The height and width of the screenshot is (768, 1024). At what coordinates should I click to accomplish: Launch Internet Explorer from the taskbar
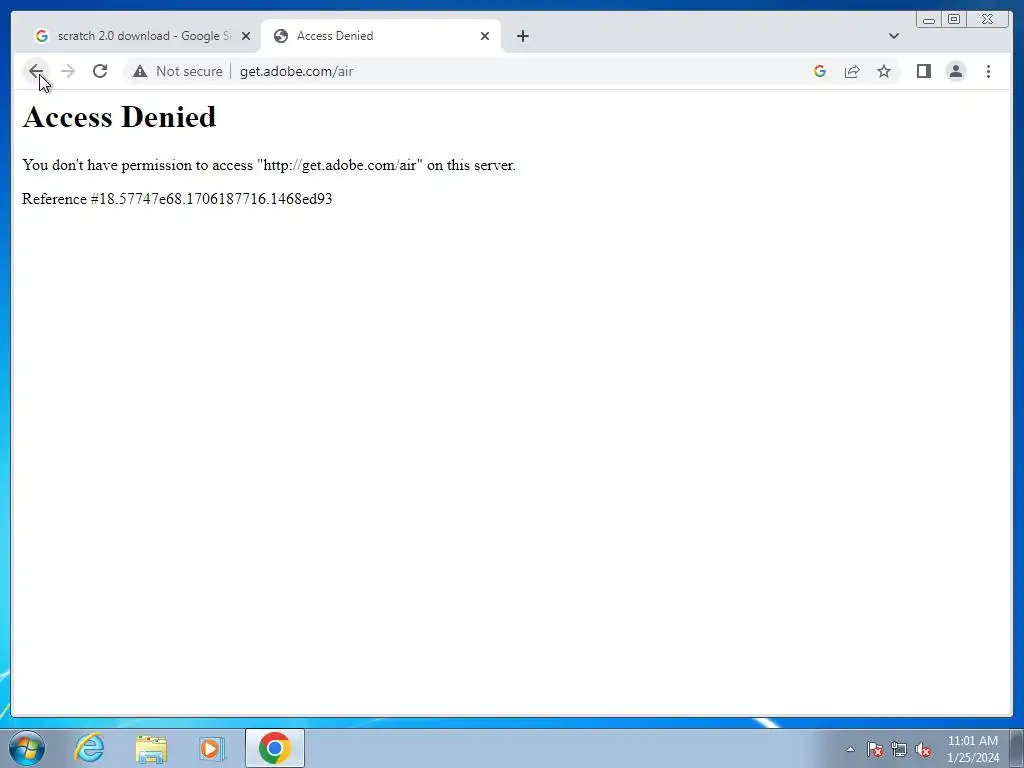click(x=89, y=748)
